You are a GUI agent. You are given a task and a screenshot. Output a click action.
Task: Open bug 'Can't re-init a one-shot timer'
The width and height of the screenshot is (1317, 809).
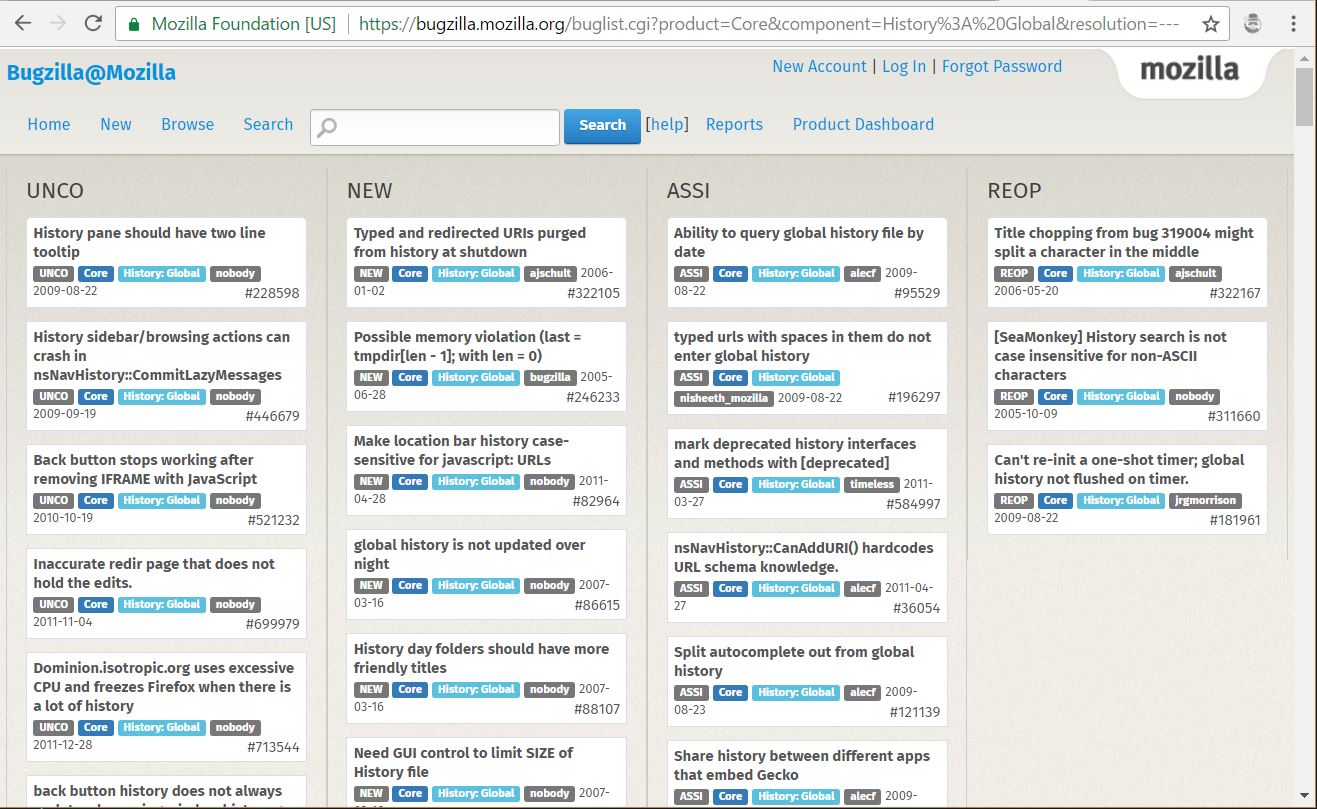click(1119, 469)
